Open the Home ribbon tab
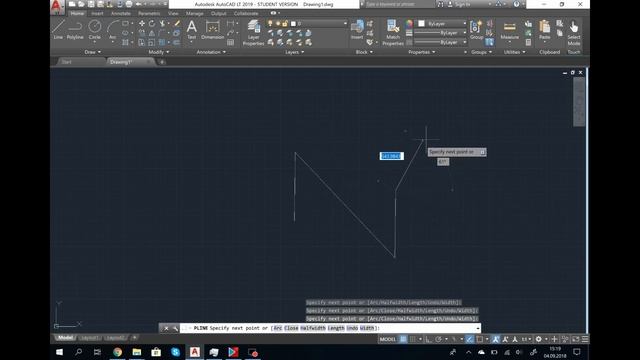Viewport: 640px width, 360px height. point(77,13)
